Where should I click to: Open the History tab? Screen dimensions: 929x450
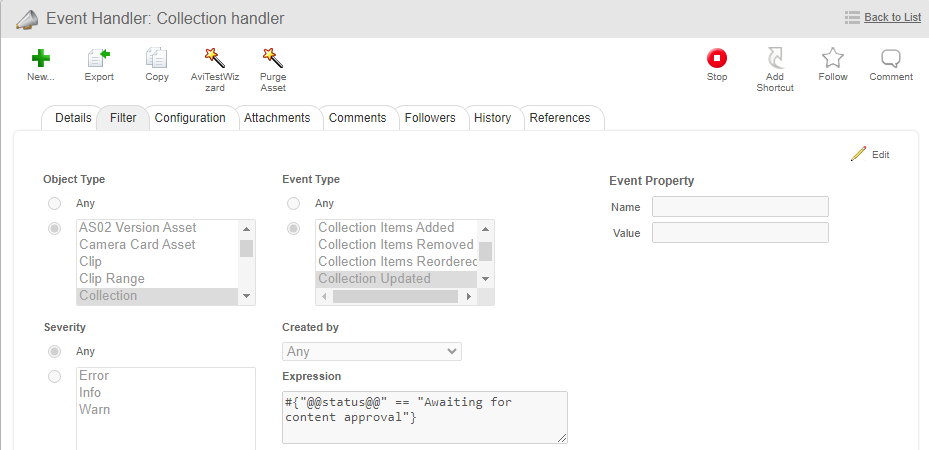[x=492, y=118]
